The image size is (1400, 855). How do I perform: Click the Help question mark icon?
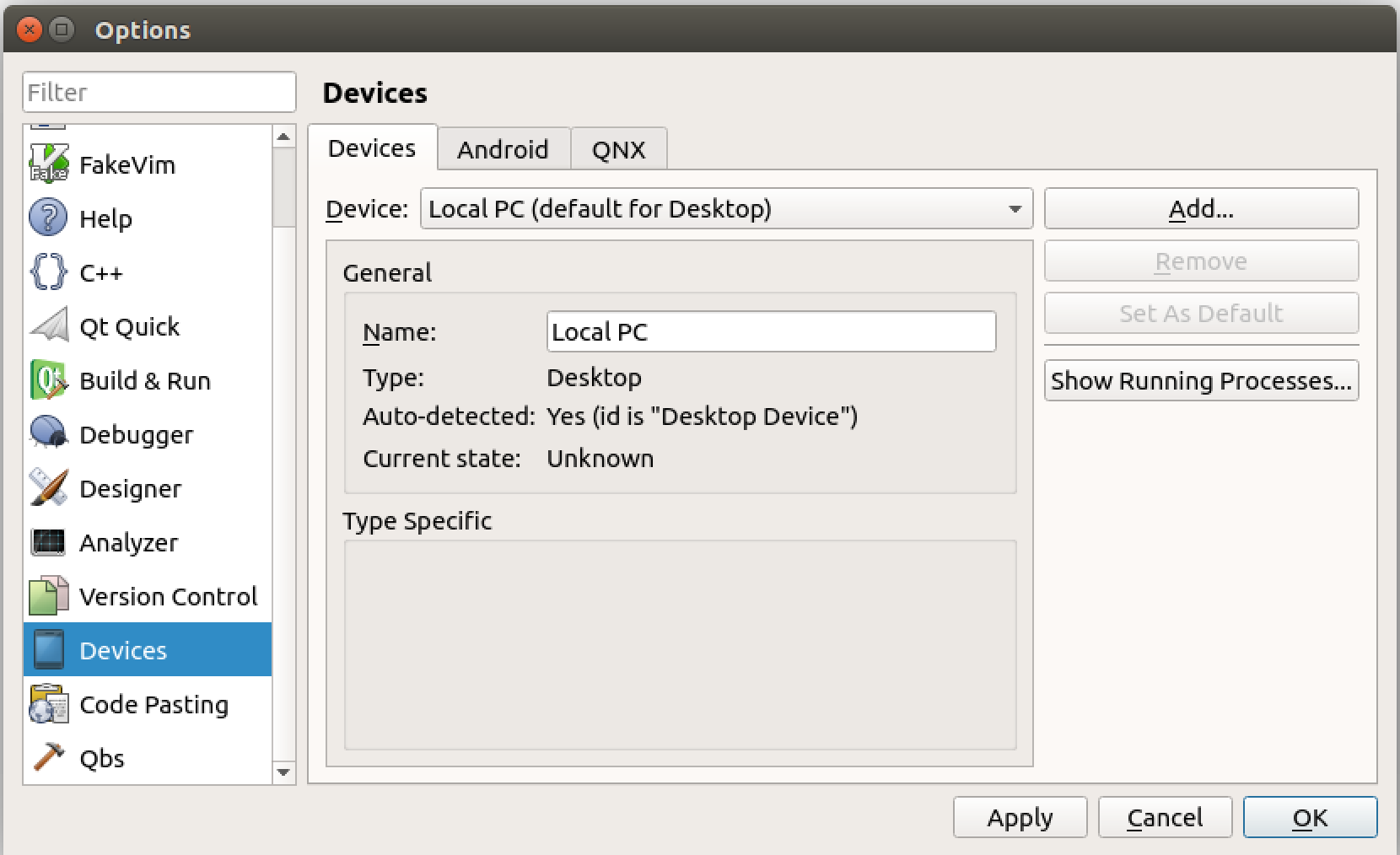click(x=48, y=218)
